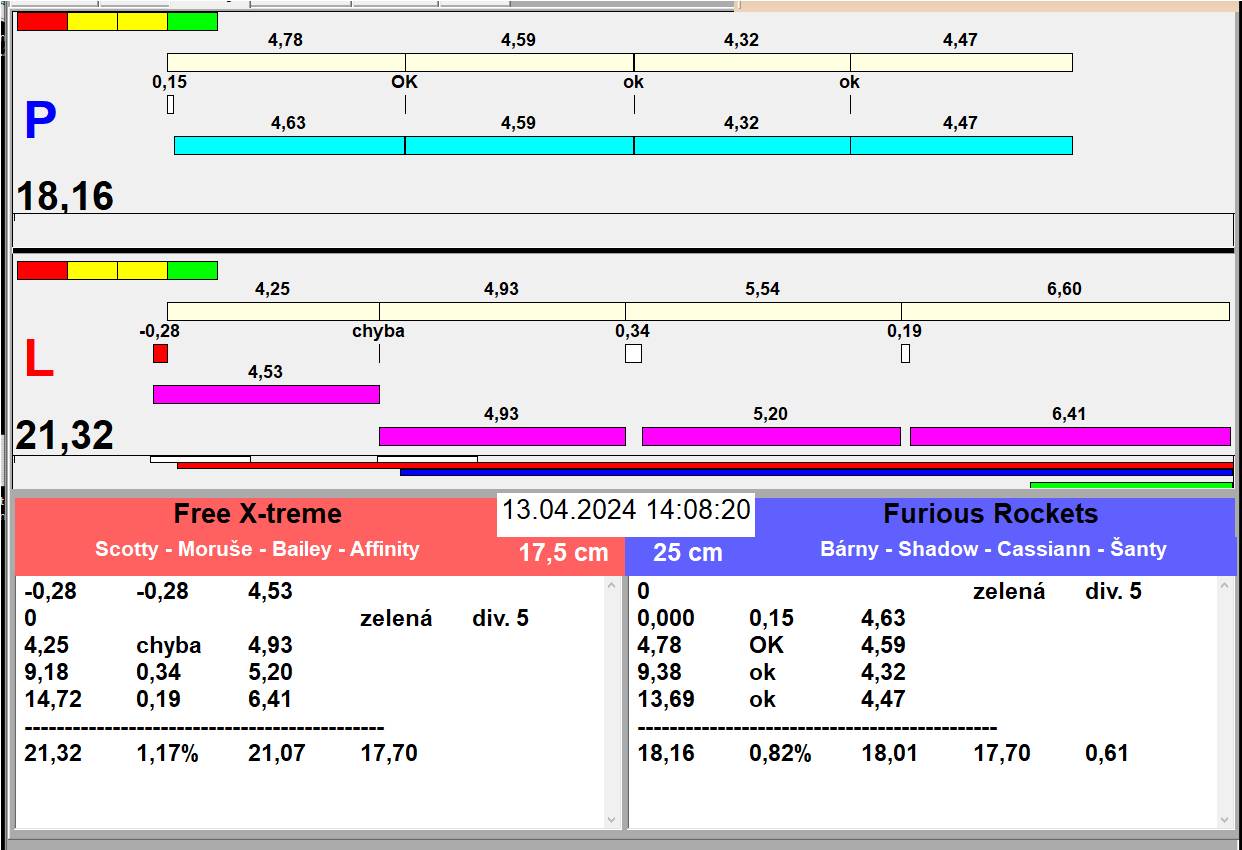
Task: Select the magenta 4,53 bar
Action: (266, 394)
